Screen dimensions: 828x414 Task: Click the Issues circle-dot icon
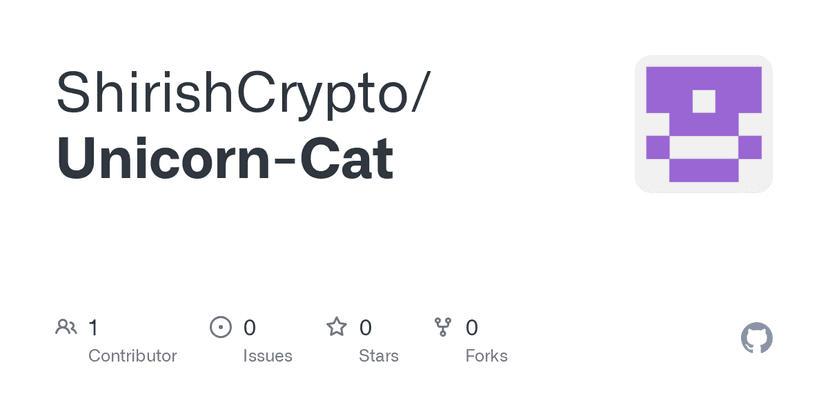click(x=220, y=326)
